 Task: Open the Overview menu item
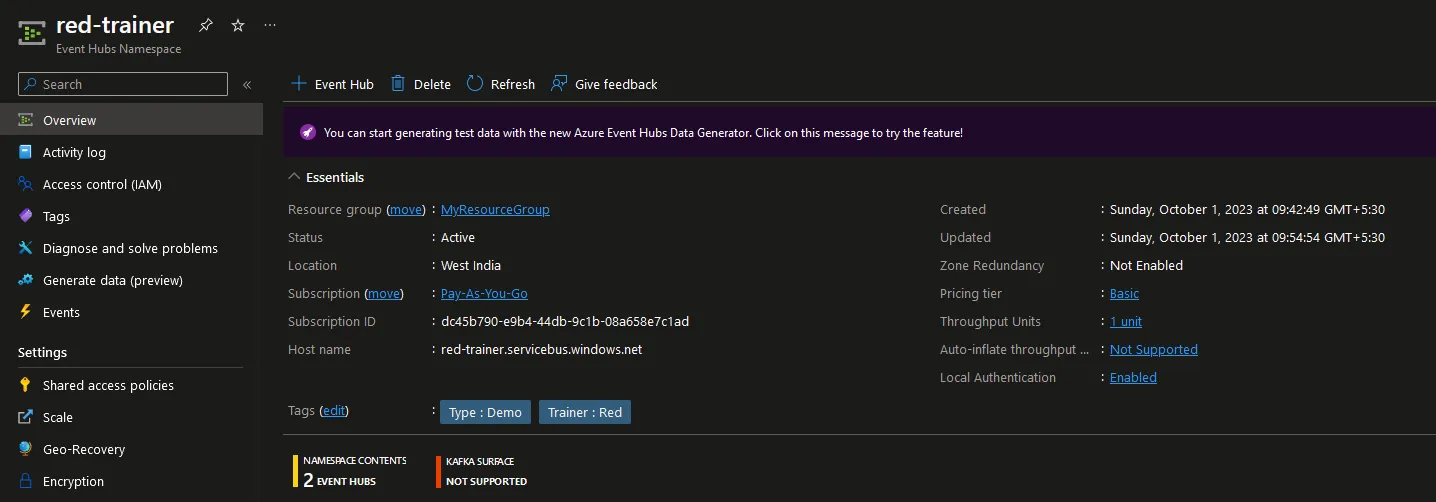click(x=131, y=120)
